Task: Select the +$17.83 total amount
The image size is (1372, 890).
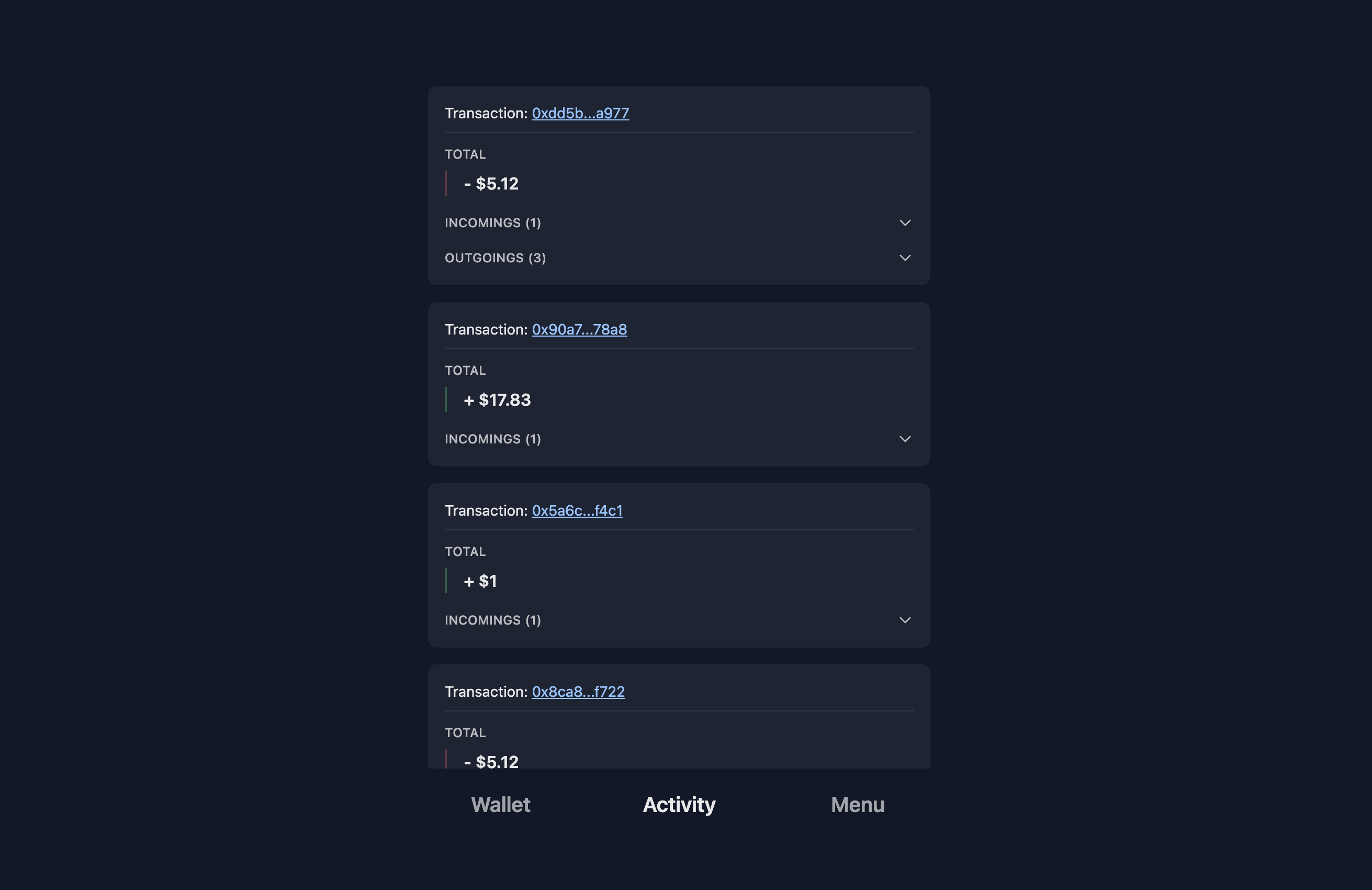Action: coord(498,400)
